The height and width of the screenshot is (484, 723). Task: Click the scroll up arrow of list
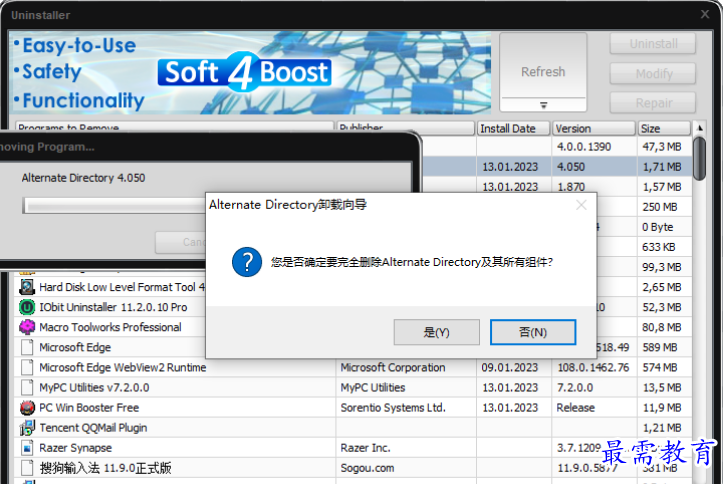click(x=699, y=128)
